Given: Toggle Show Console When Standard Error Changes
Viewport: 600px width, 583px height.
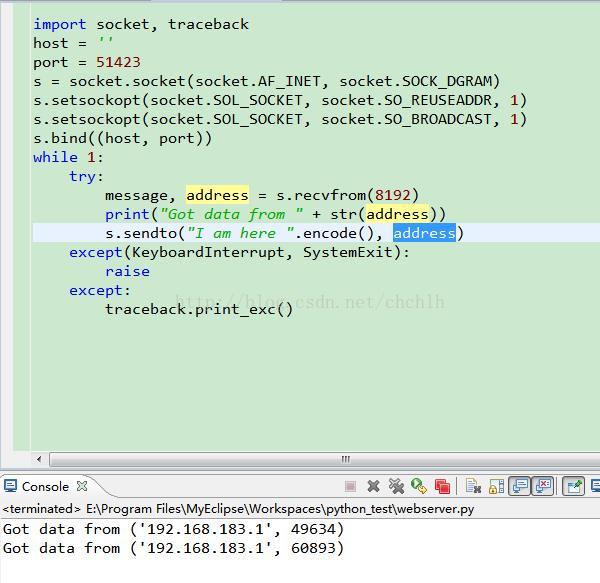Looking at the screenshot, I should point(542,486).
